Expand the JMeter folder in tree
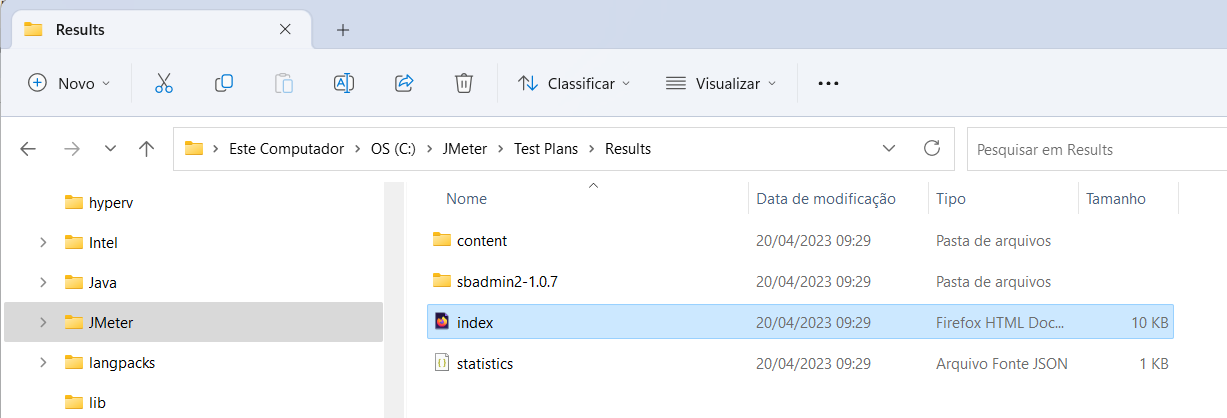This screenshot has height=418, width=1227. 43,322
